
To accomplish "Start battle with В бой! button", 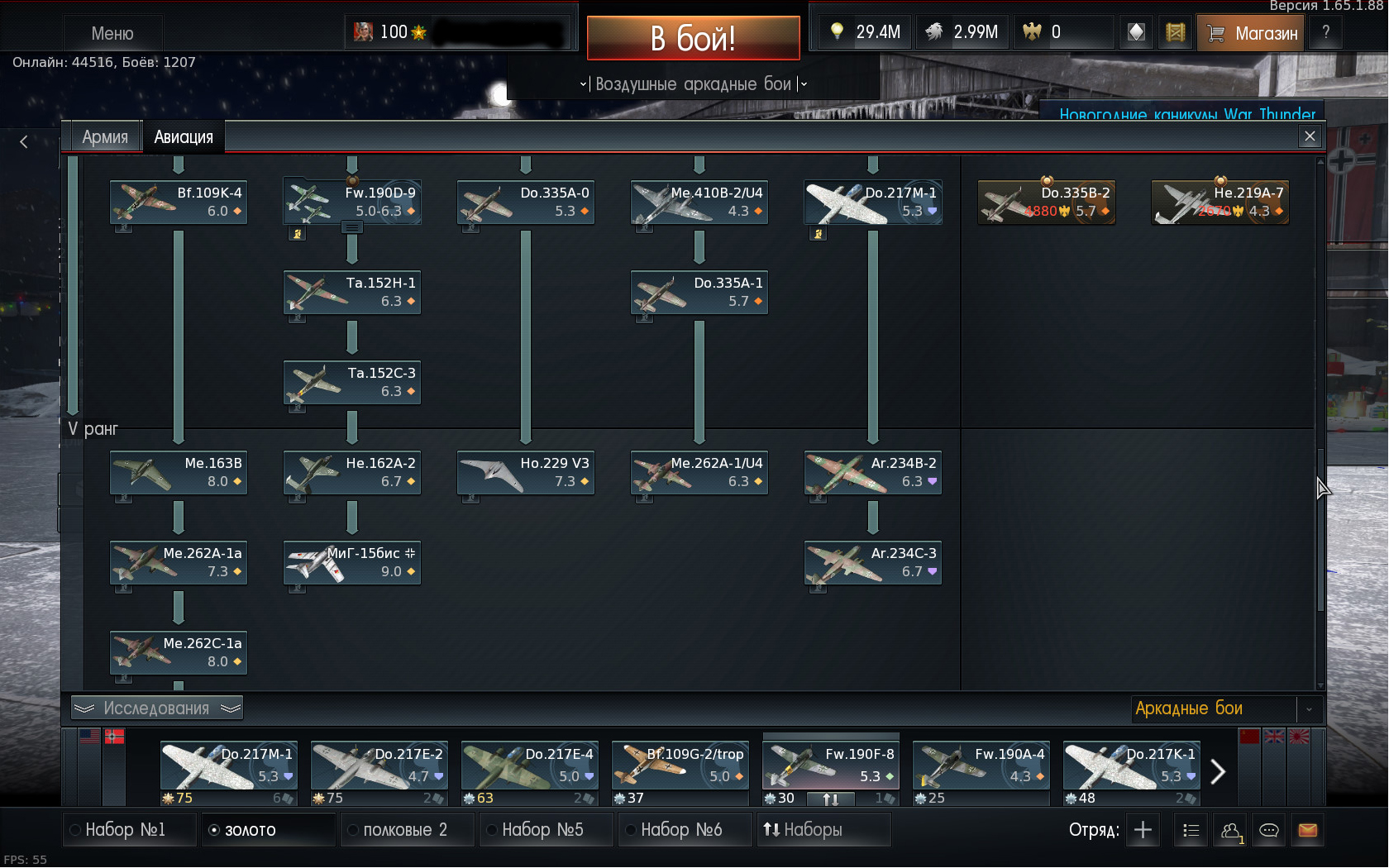I will coord(694,38).
